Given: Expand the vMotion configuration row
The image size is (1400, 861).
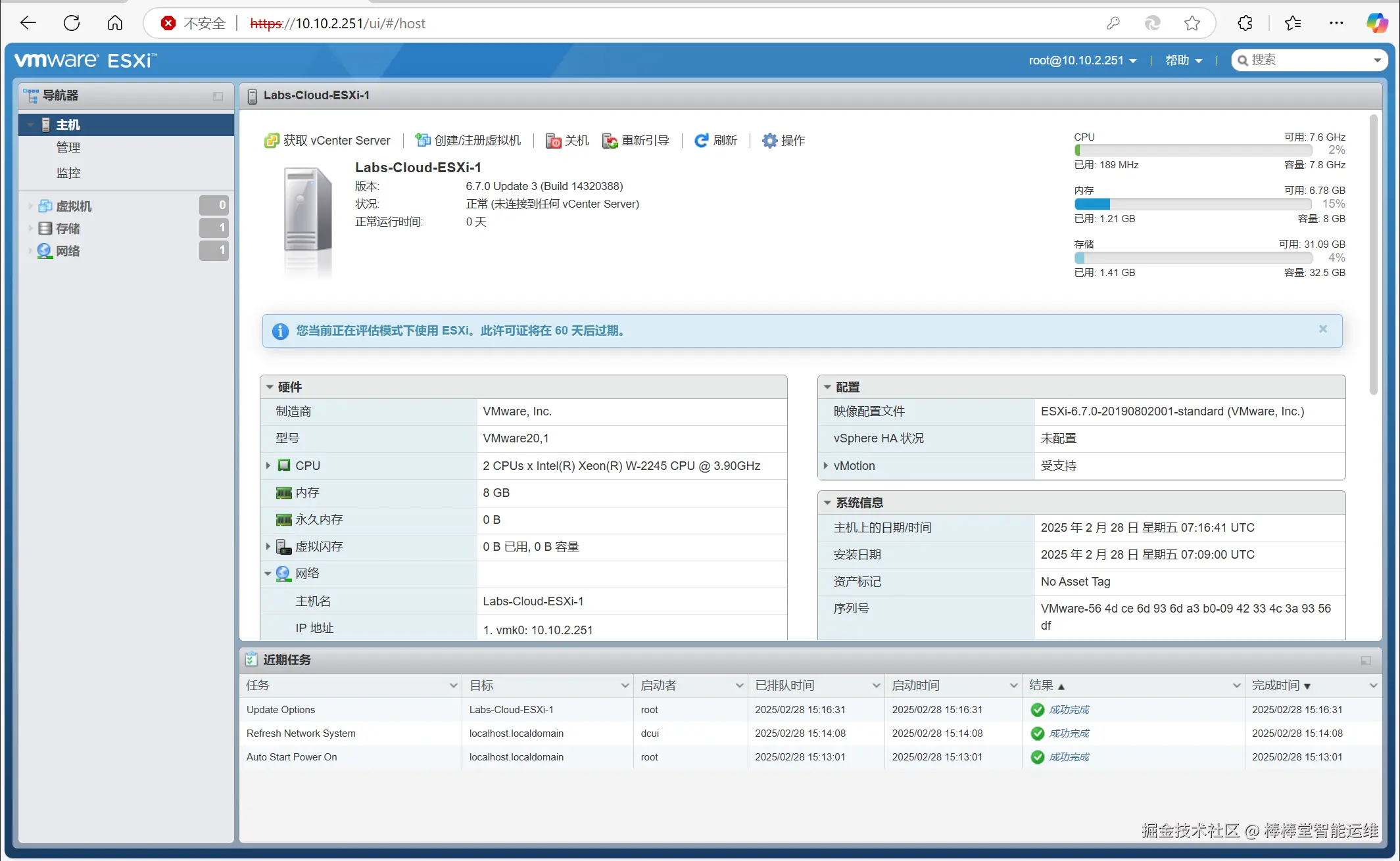Looking at the screenshot, I should point(826,465).
